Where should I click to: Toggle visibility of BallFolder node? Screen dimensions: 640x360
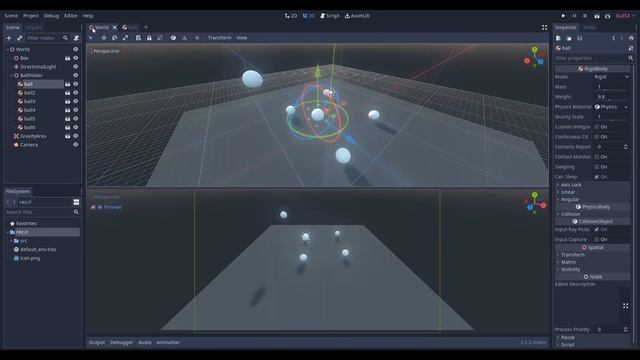click(76, 75)
